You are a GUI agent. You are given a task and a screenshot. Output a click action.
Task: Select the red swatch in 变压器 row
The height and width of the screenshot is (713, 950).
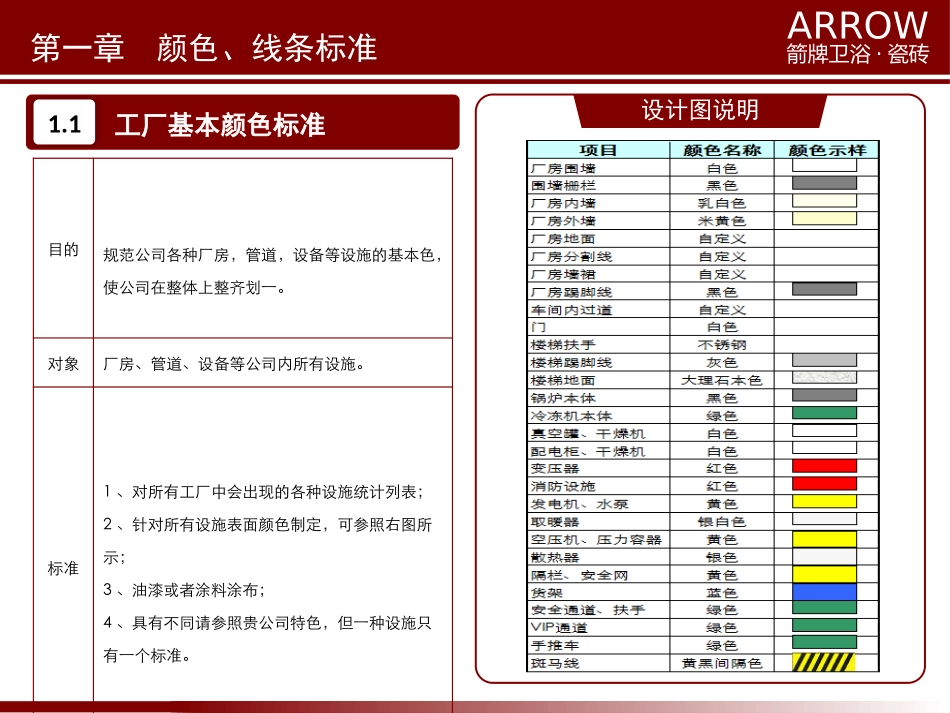pyautogui.click(x=824, y=467)
